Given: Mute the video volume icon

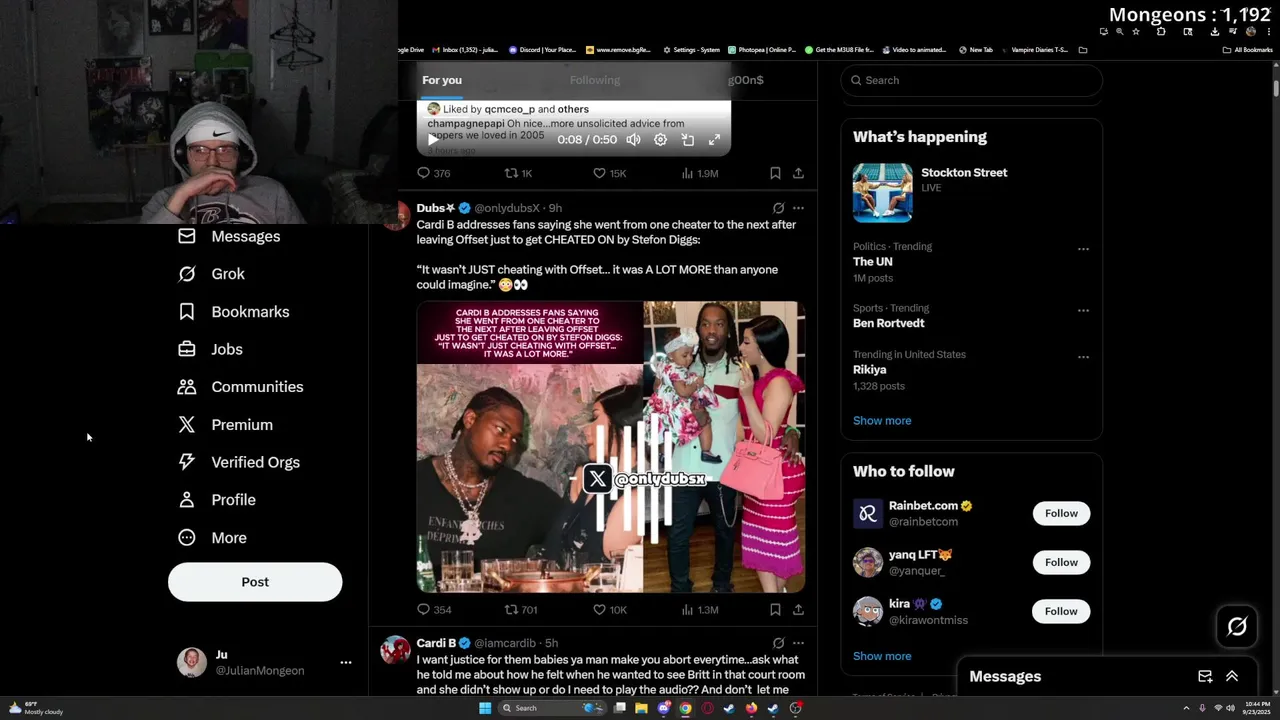Looking at the screenshot, I should [x=633, y=140].
